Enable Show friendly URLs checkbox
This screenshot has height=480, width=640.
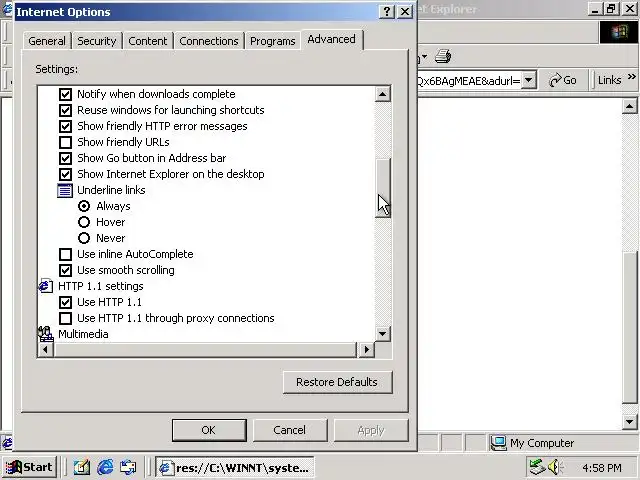(x=65, y=142)
